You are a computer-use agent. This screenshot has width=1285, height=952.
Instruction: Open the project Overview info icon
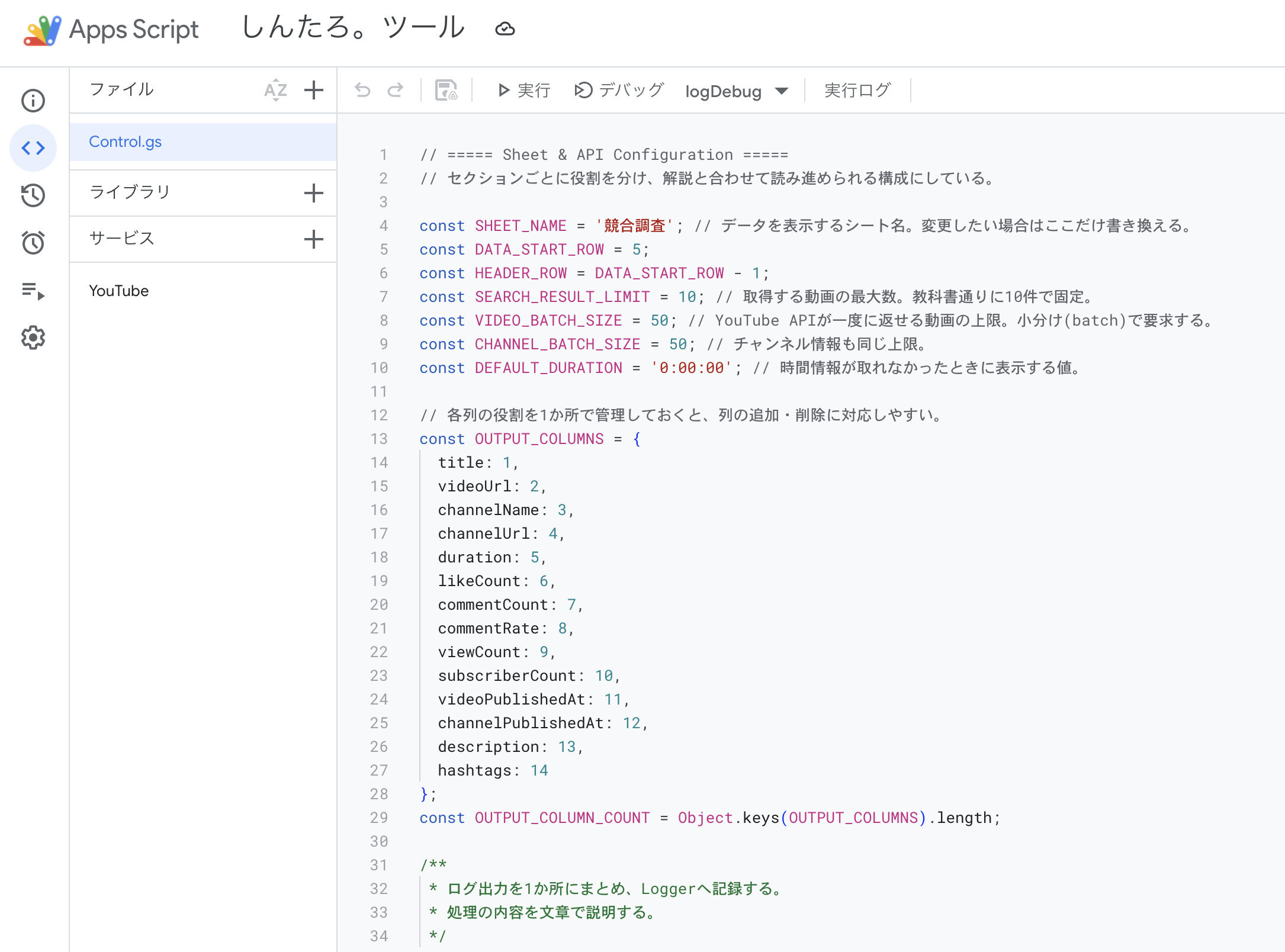click(x=33, y=101)
